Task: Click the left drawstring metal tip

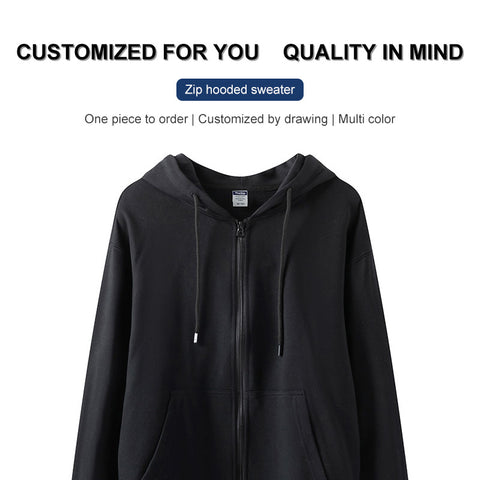Action: point(195,336)
